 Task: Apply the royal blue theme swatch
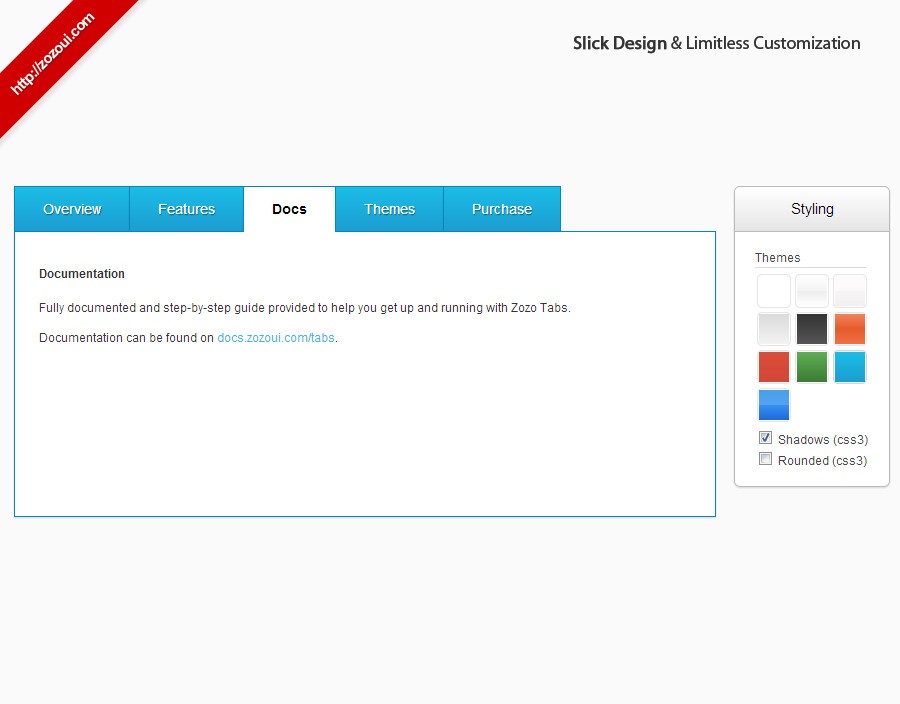pos(774,405)
